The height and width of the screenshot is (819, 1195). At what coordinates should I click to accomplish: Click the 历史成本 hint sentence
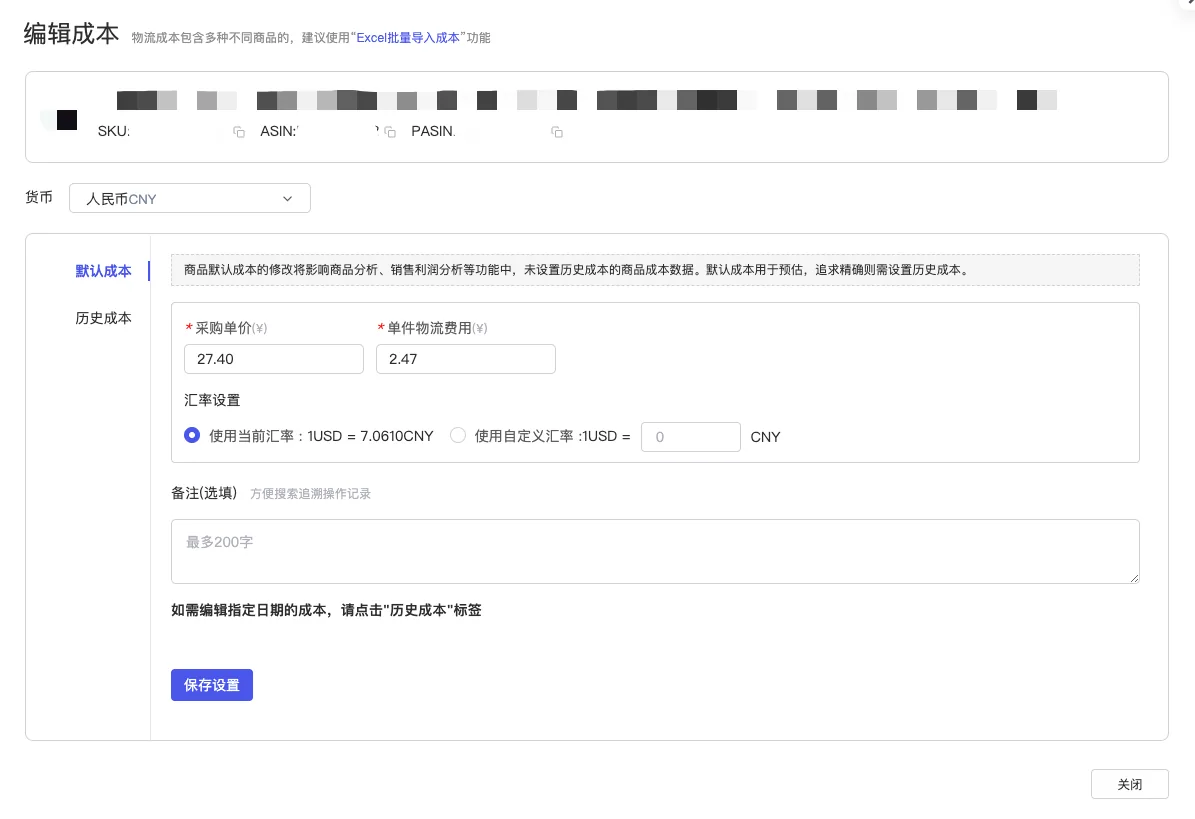coord(326,609)
